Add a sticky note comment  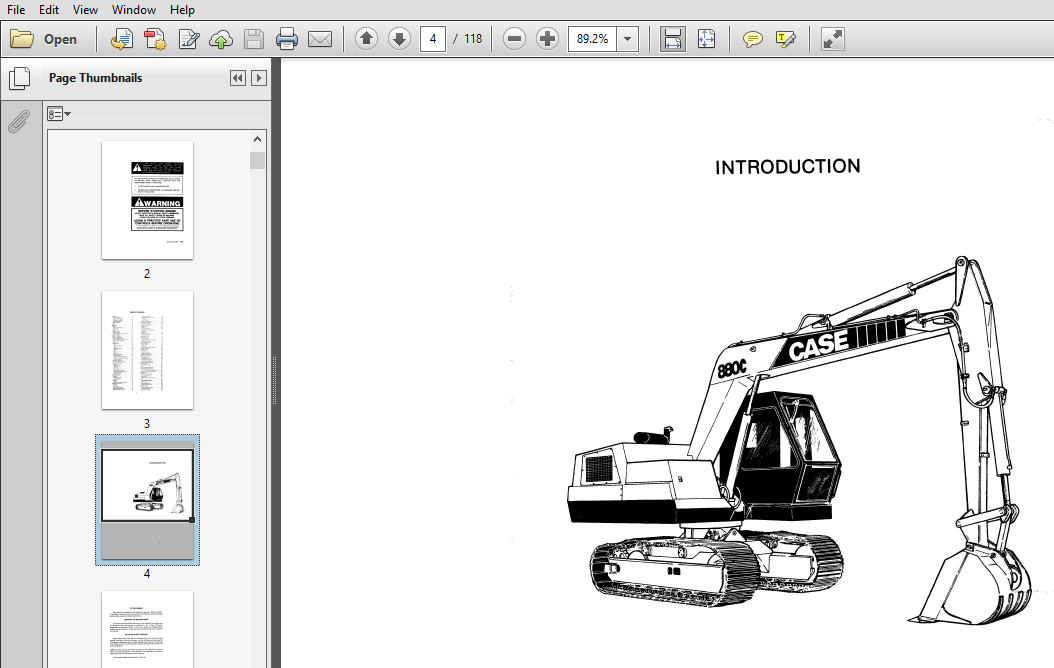pos(752,39)
